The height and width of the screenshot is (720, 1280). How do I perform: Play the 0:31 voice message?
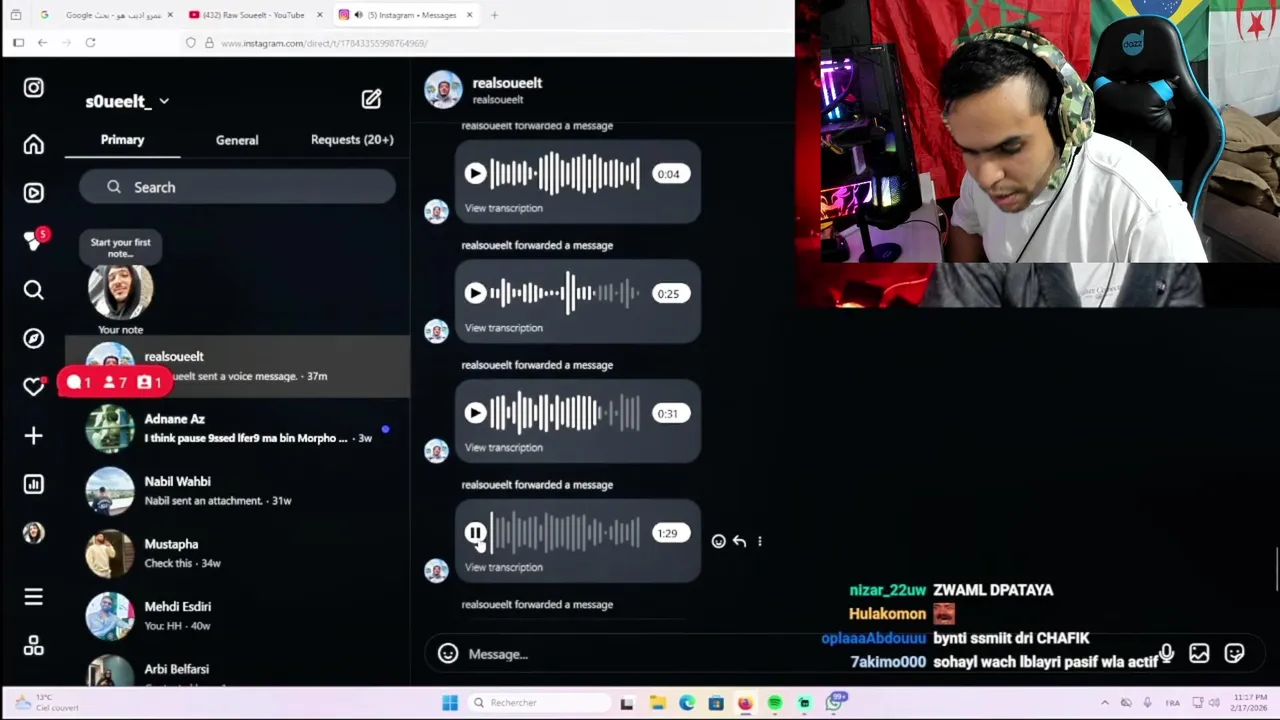(475, 414)
